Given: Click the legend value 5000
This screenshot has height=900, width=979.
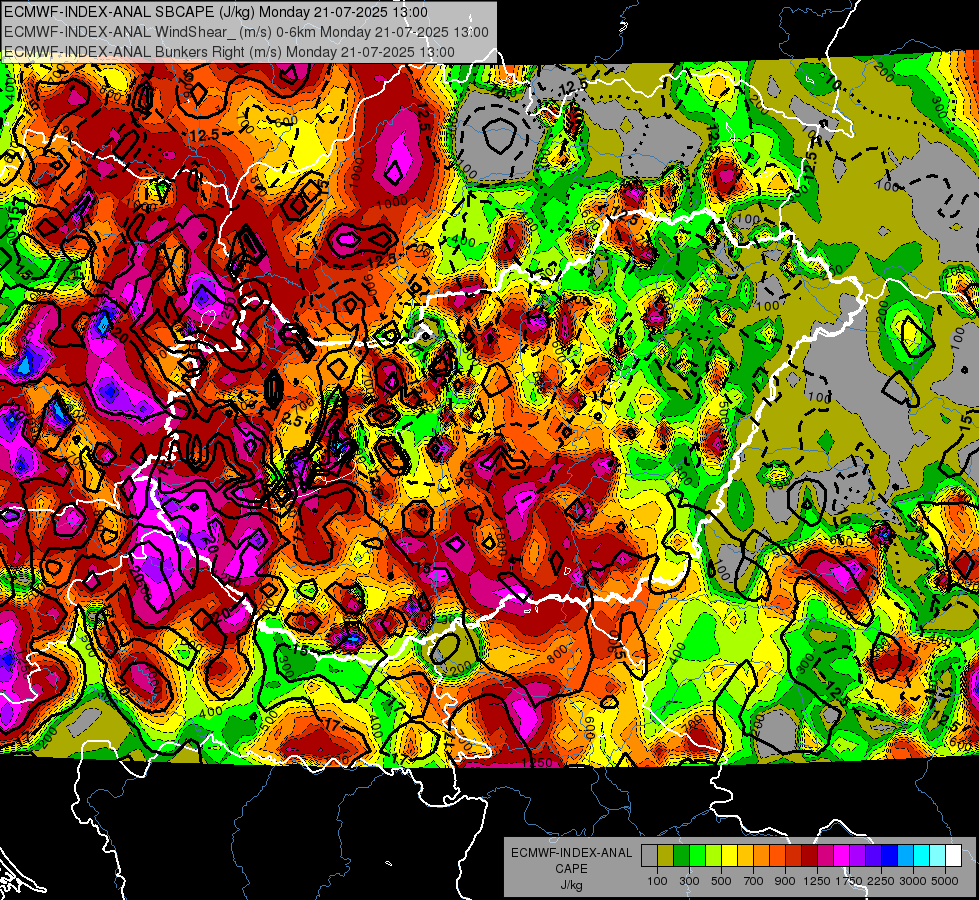Looking at the screenshot, I should [x=945, y=881].
